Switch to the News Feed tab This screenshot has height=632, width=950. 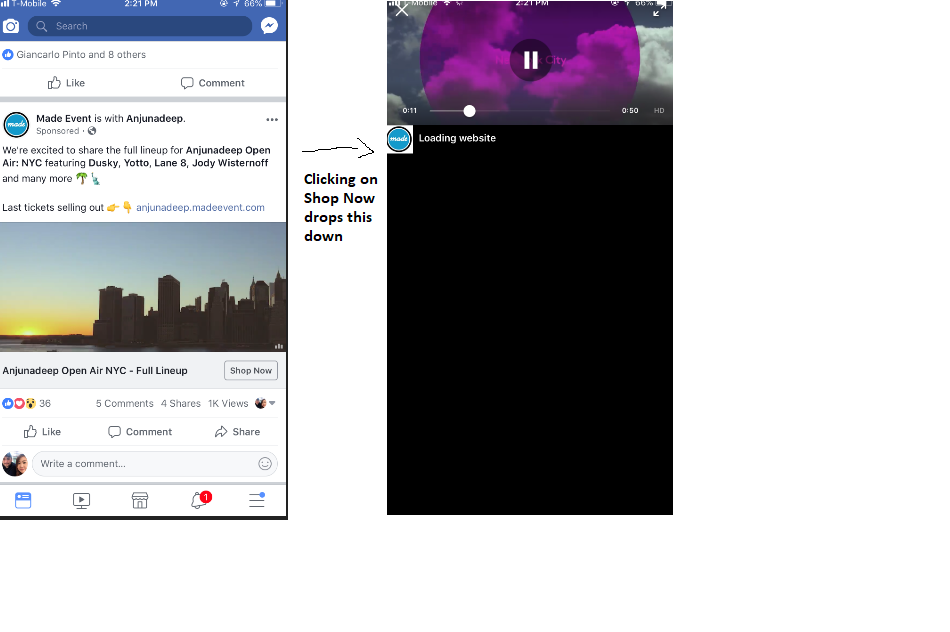click(23, 501)
